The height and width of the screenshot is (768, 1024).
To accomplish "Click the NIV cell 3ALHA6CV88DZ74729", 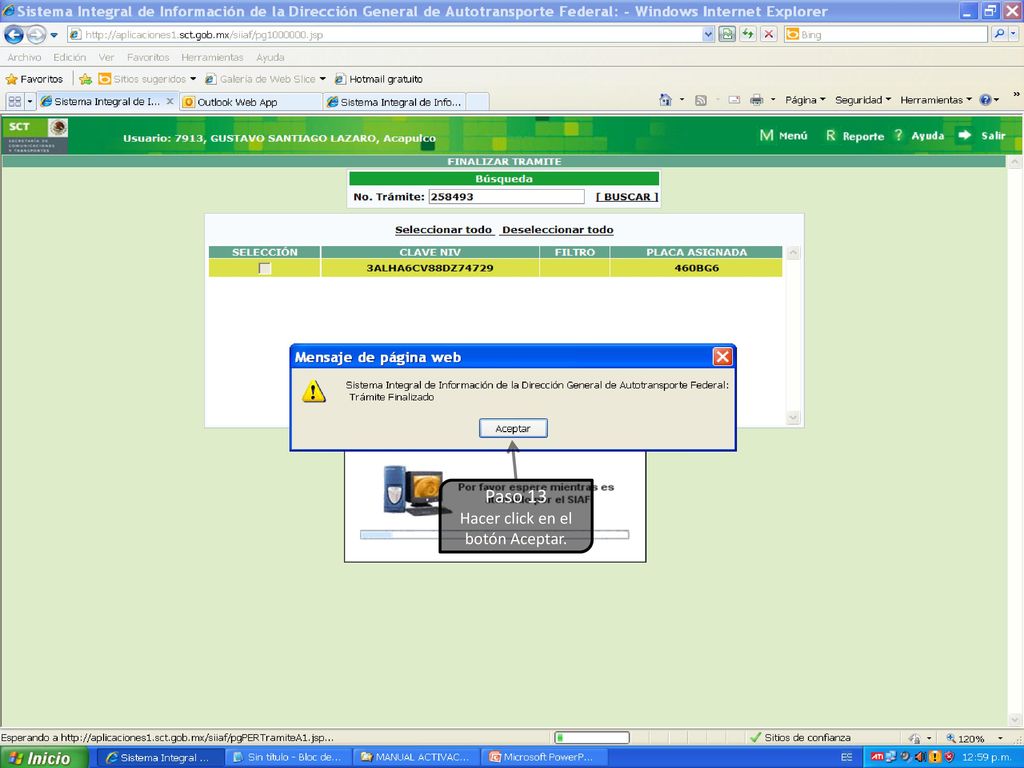I will tap(430, 268).
